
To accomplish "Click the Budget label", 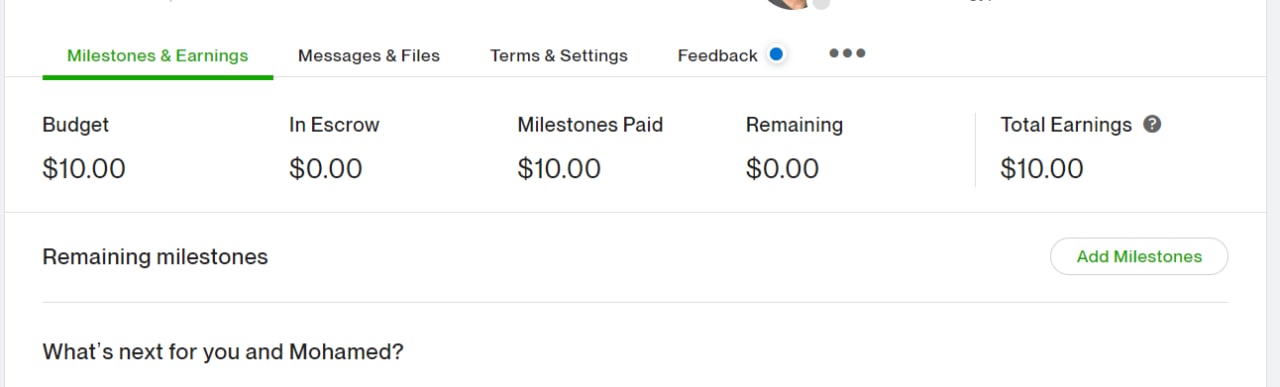I will pyautogui.click(x=76, y=125).
